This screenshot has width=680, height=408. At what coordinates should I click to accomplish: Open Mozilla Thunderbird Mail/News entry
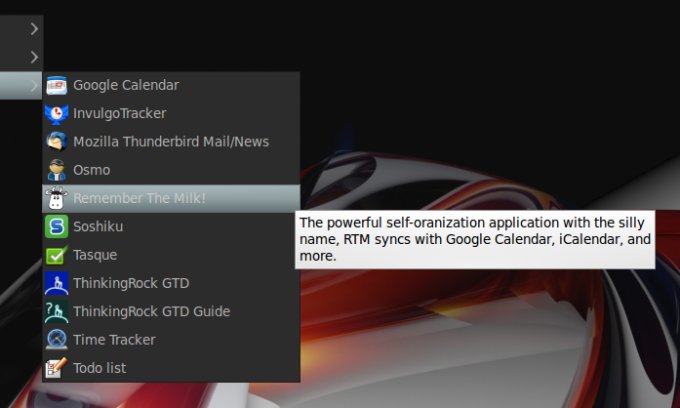click(171, 142)
